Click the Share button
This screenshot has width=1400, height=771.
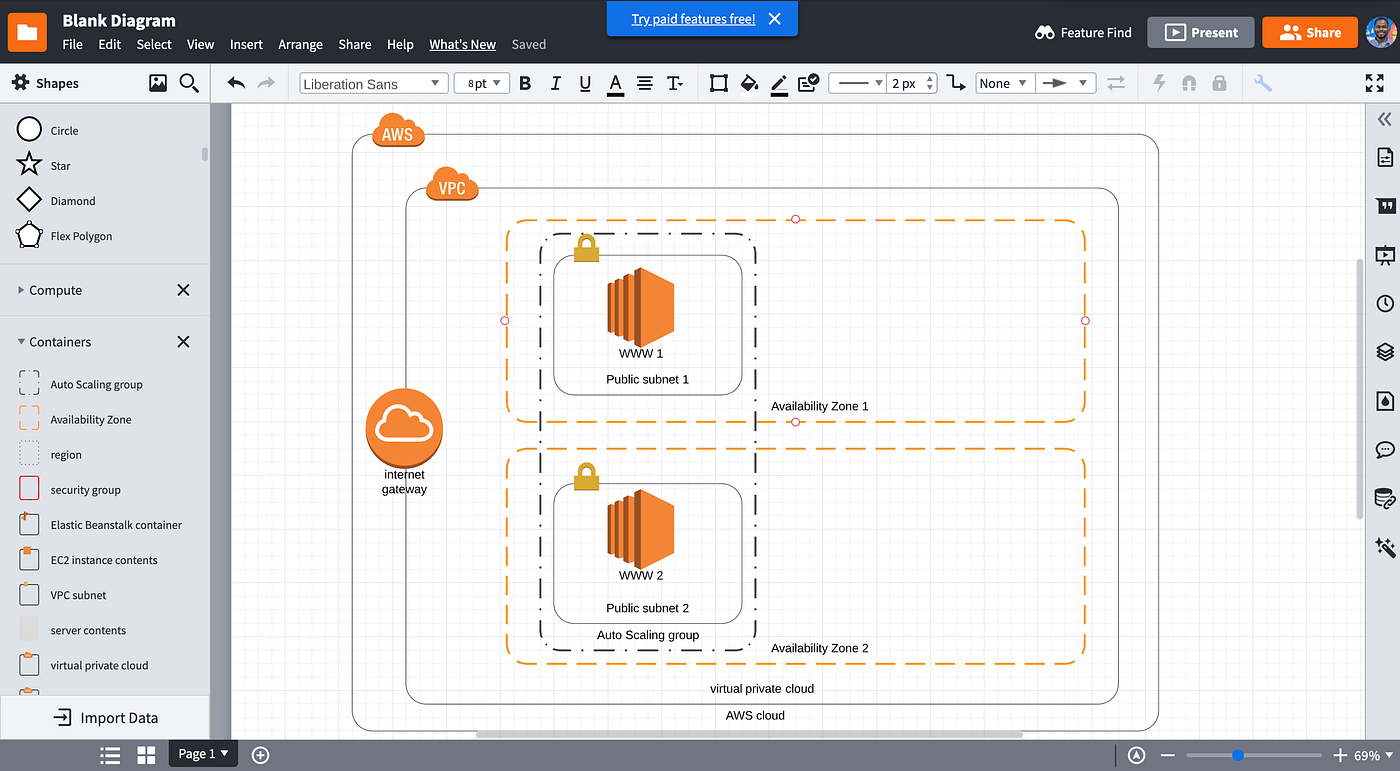(x=1310, y=32)
